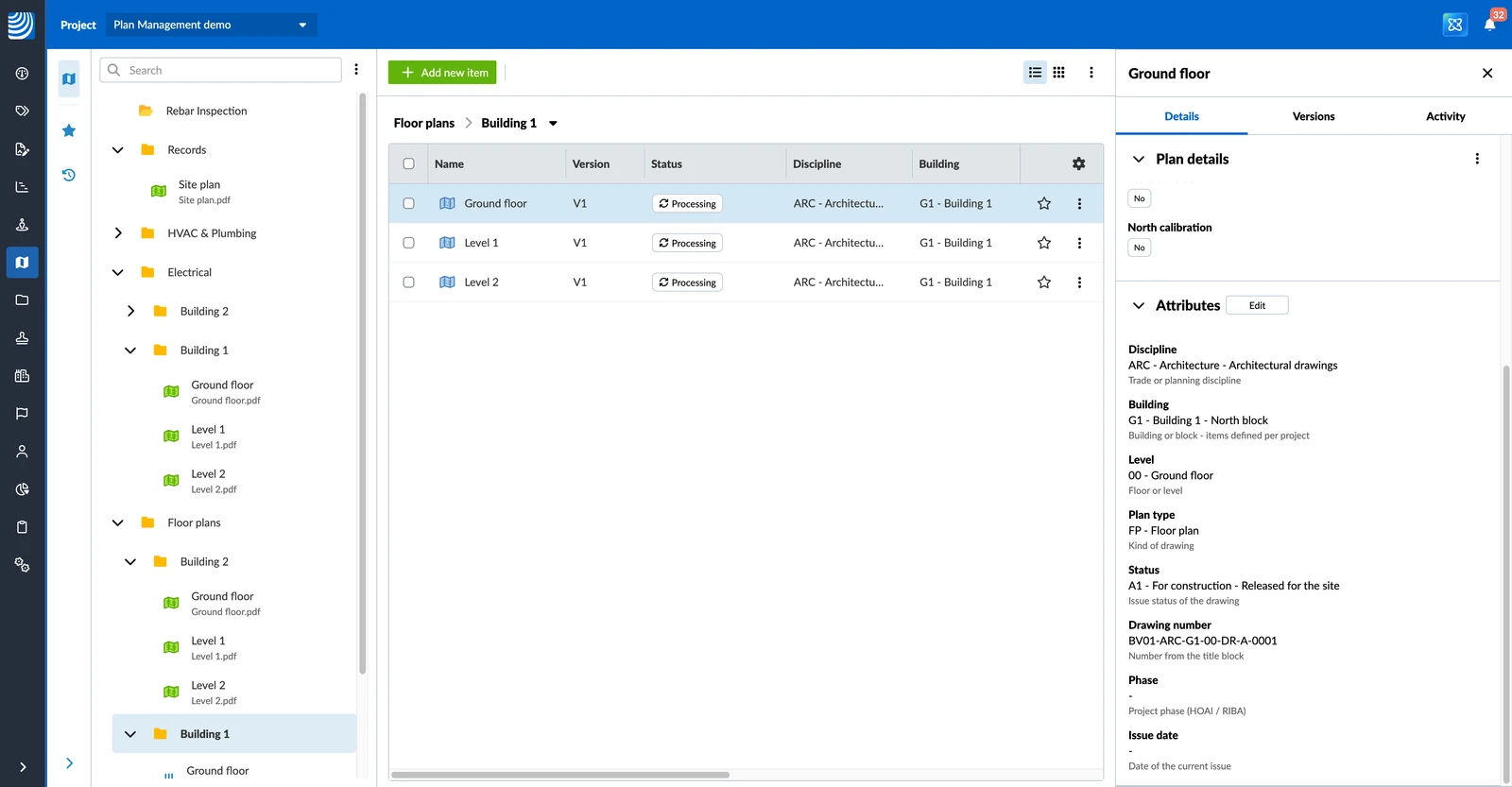Screen dimensions: 1512x787
Task: Open the flag icon in left sidebar
Action: [x=22, y=414]
